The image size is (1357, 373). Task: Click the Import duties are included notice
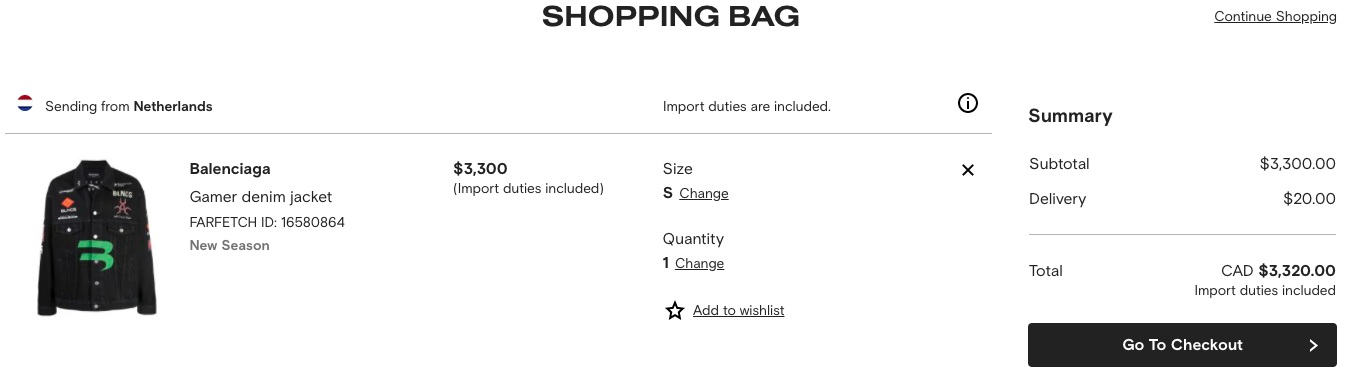[747, 106]
